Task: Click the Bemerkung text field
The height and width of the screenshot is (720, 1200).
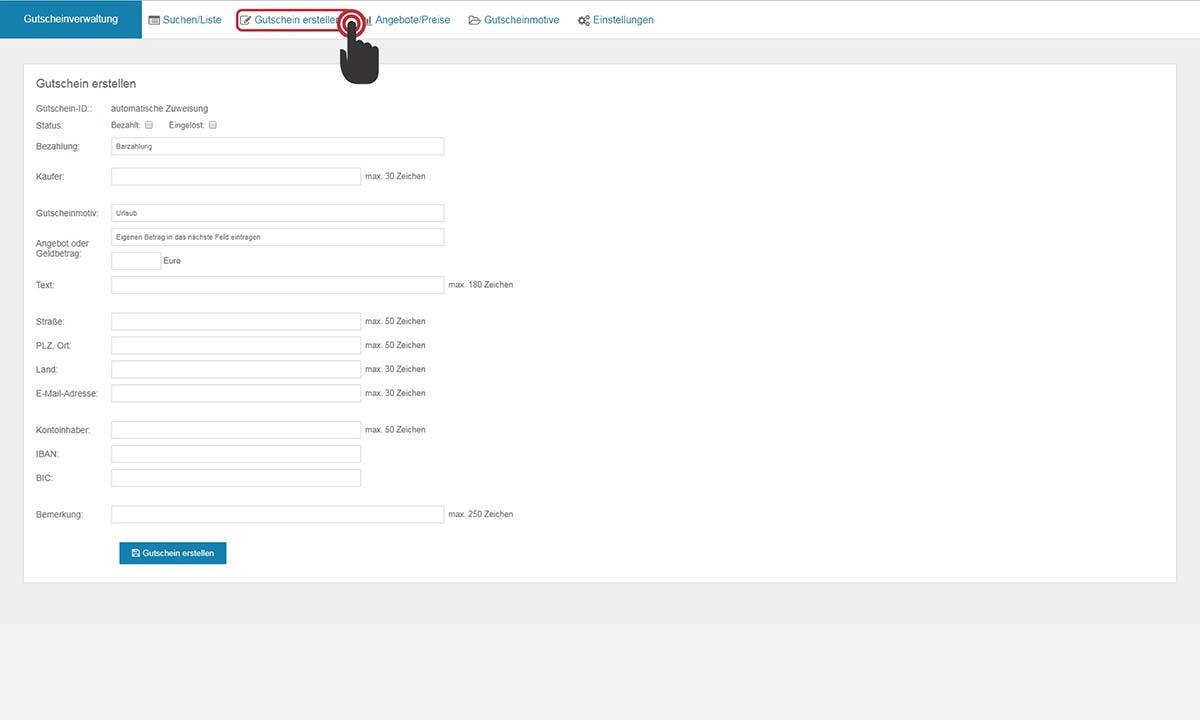Action: click(277, 514)
